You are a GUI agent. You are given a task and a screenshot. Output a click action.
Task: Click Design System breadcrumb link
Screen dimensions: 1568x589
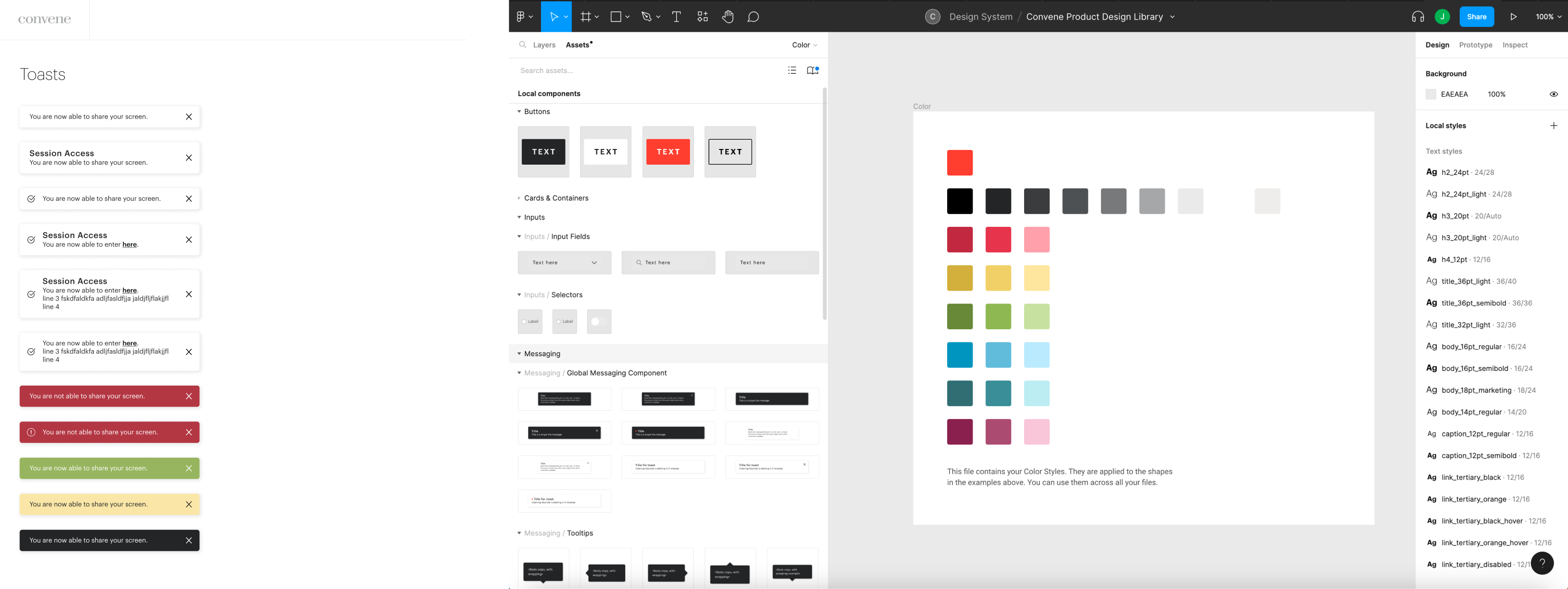pos(980,17)
